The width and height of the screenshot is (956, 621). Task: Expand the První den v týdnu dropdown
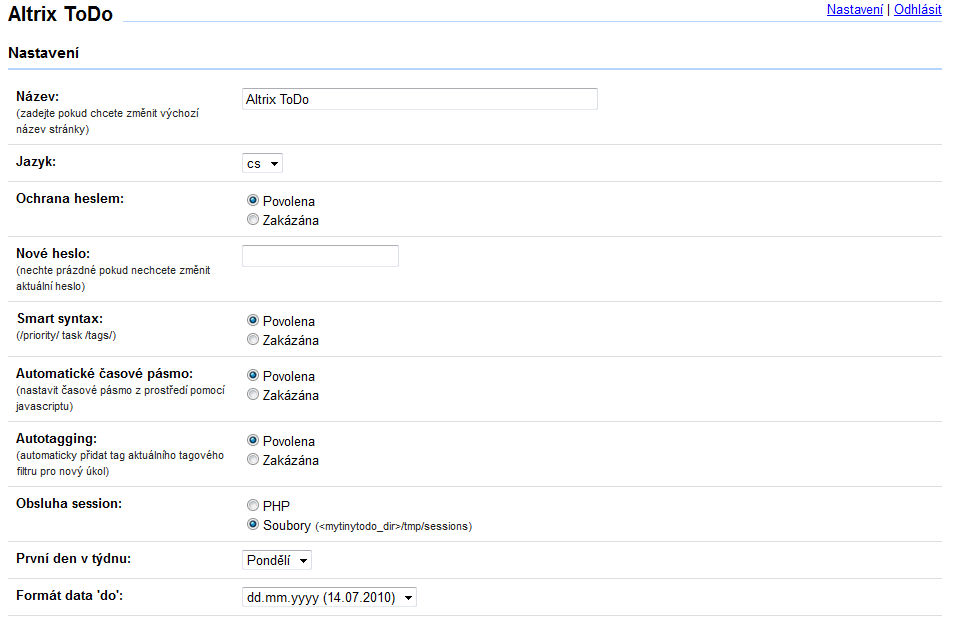click(x=277, y=561)
